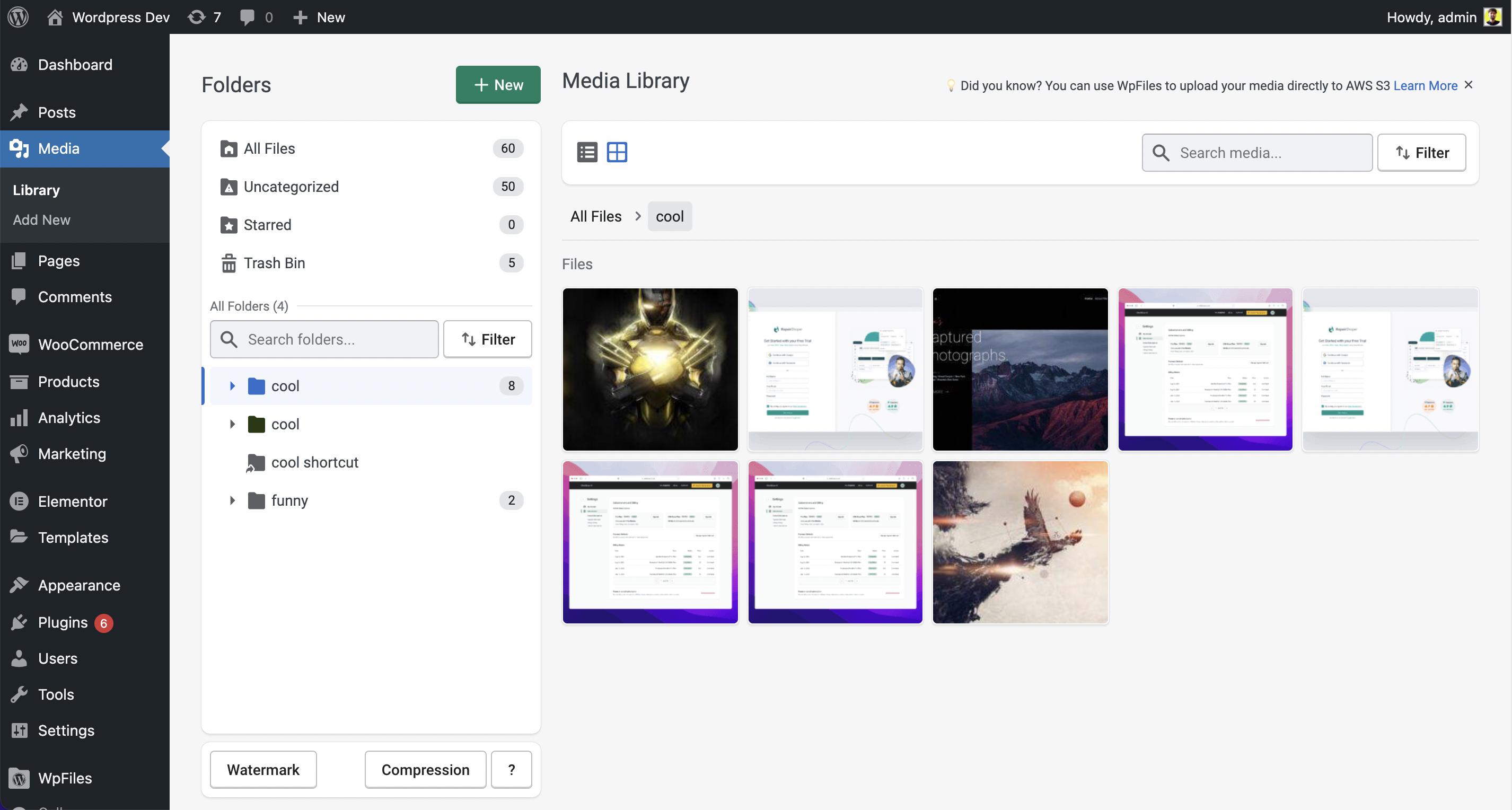Open the Watermark settings button
1512x810 pixels.
[263, 770]
